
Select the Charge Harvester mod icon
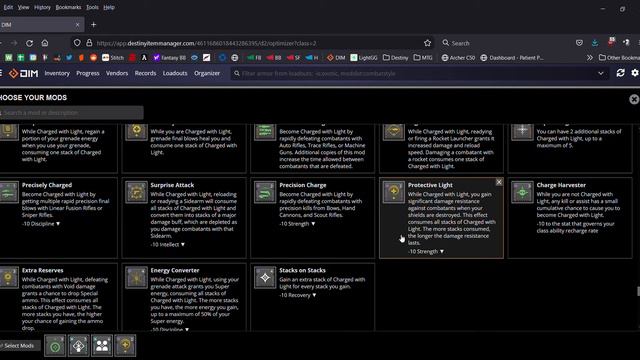(522, 193)
